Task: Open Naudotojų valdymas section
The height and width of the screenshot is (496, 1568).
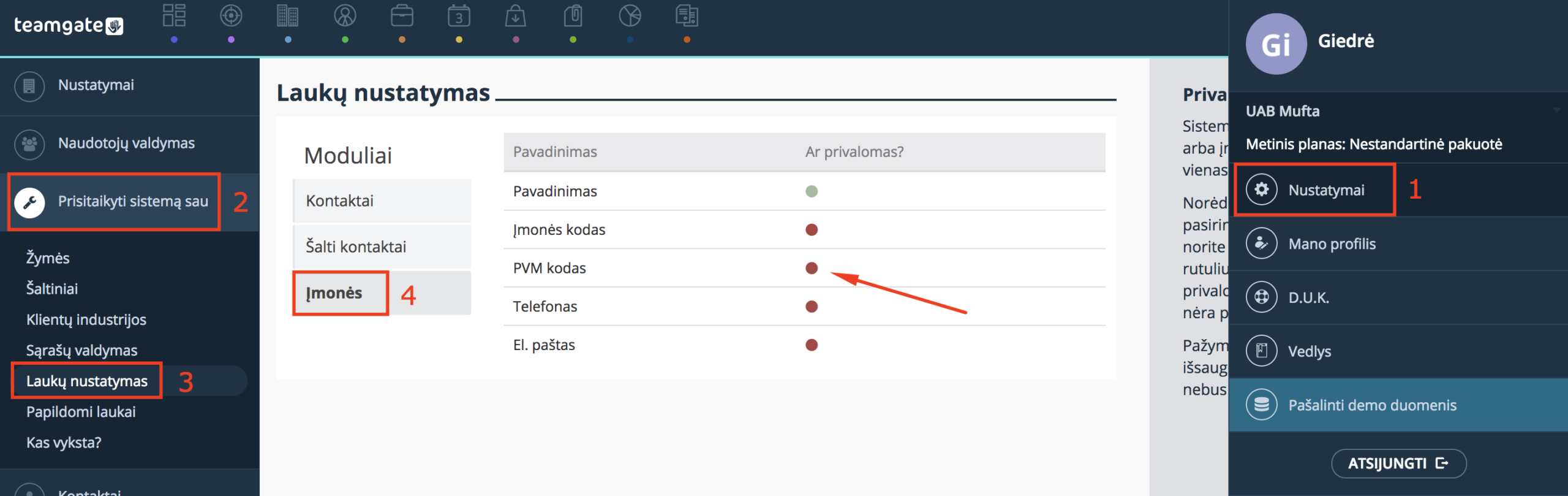Action: point(130,144)
